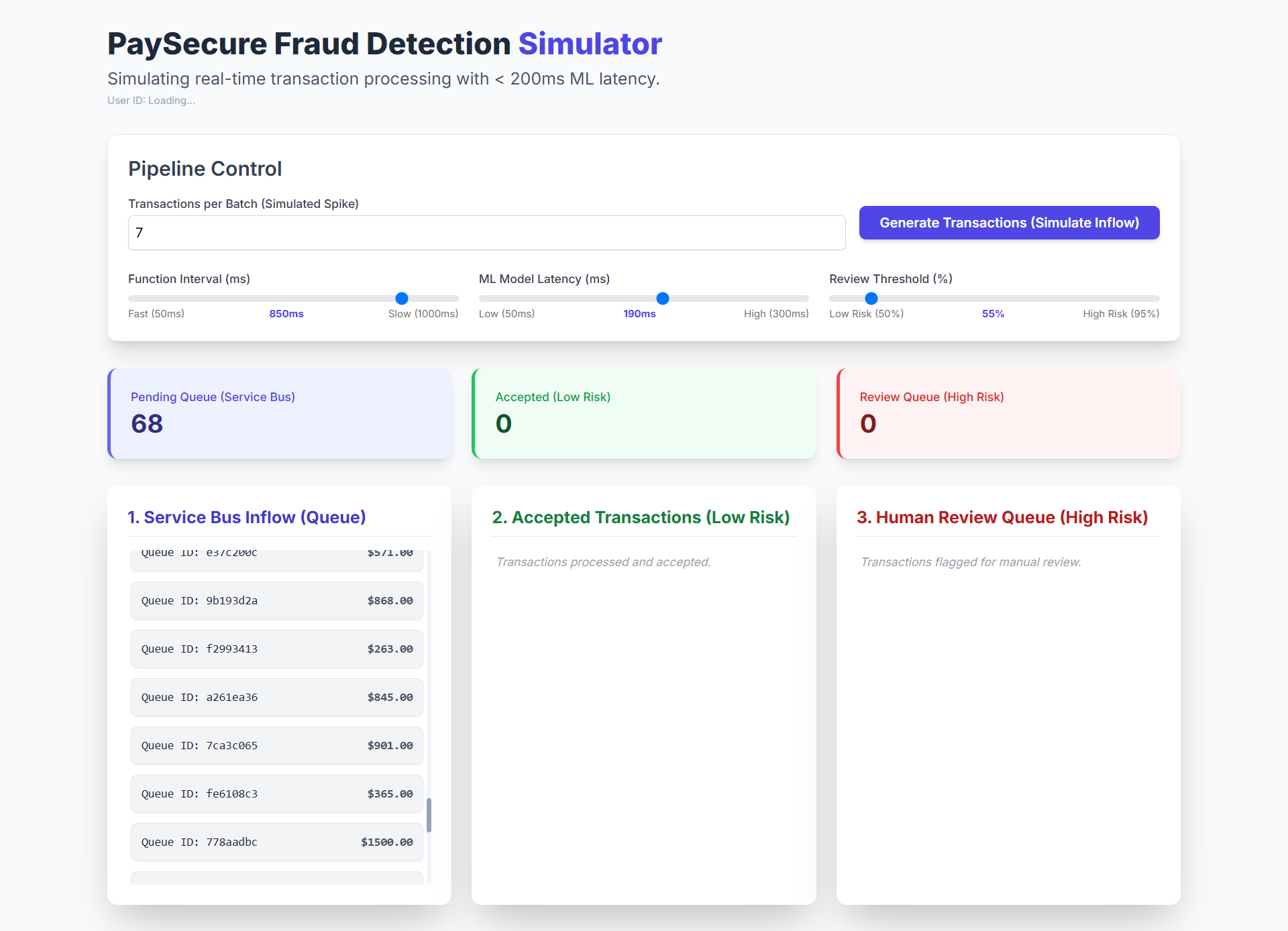Select queue item fe6108c3

[x=276, y=794]
